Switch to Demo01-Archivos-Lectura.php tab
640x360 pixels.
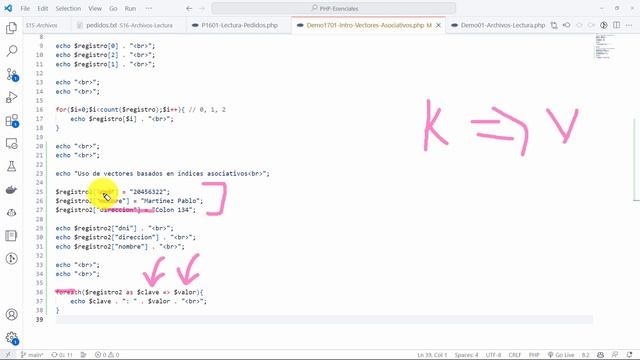[x=498, y=25]
